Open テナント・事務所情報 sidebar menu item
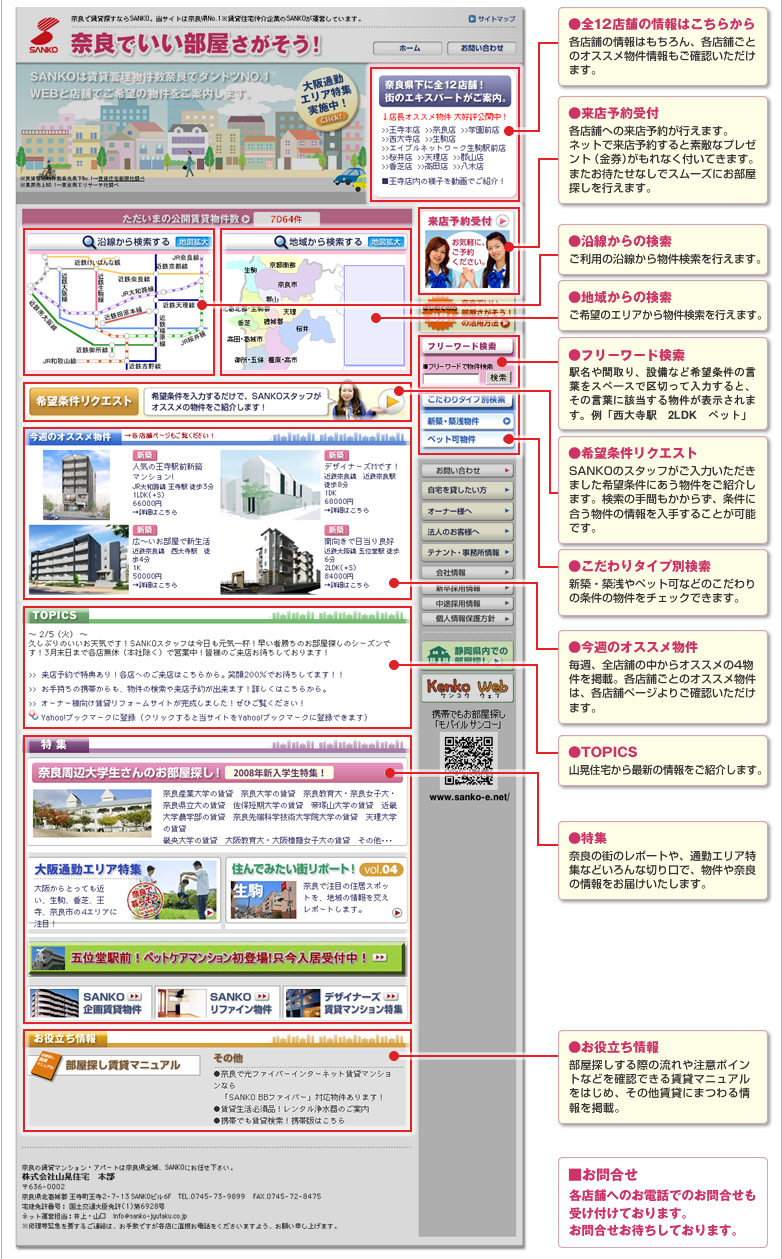782x1259 pixels. coord(468,552)
